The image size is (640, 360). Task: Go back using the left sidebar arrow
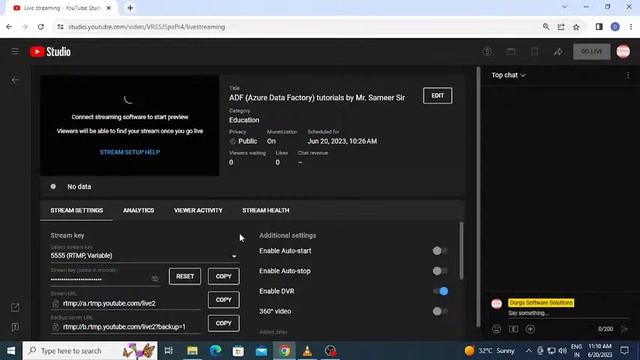15,80
